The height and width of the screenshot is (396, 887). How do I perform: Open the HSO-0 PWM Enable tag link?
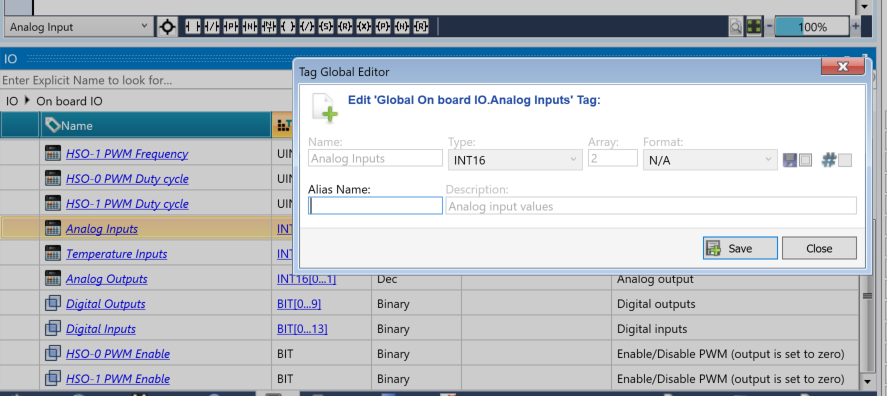tap(118, 354)
